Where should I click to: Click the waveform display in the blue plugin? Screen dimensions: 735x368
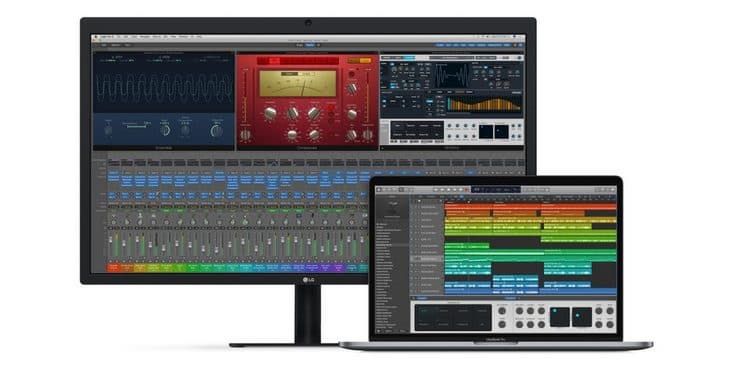[x=164, y=87]
